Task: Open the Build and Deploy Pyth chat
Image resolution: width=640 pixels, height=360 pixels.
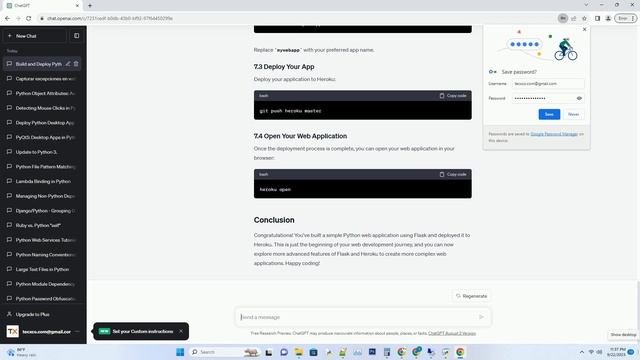Action: 39,64
